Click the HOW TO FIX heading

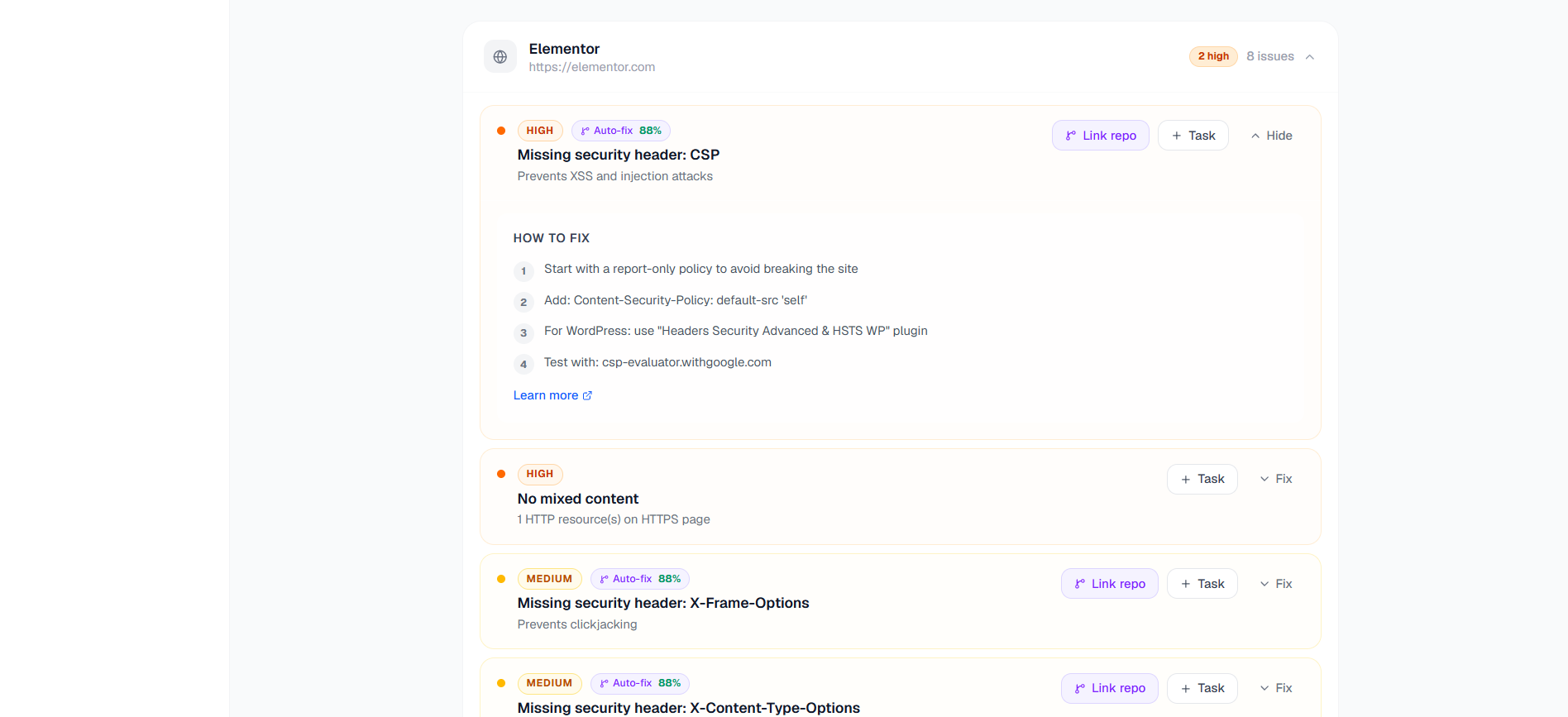tap(552, 238)
